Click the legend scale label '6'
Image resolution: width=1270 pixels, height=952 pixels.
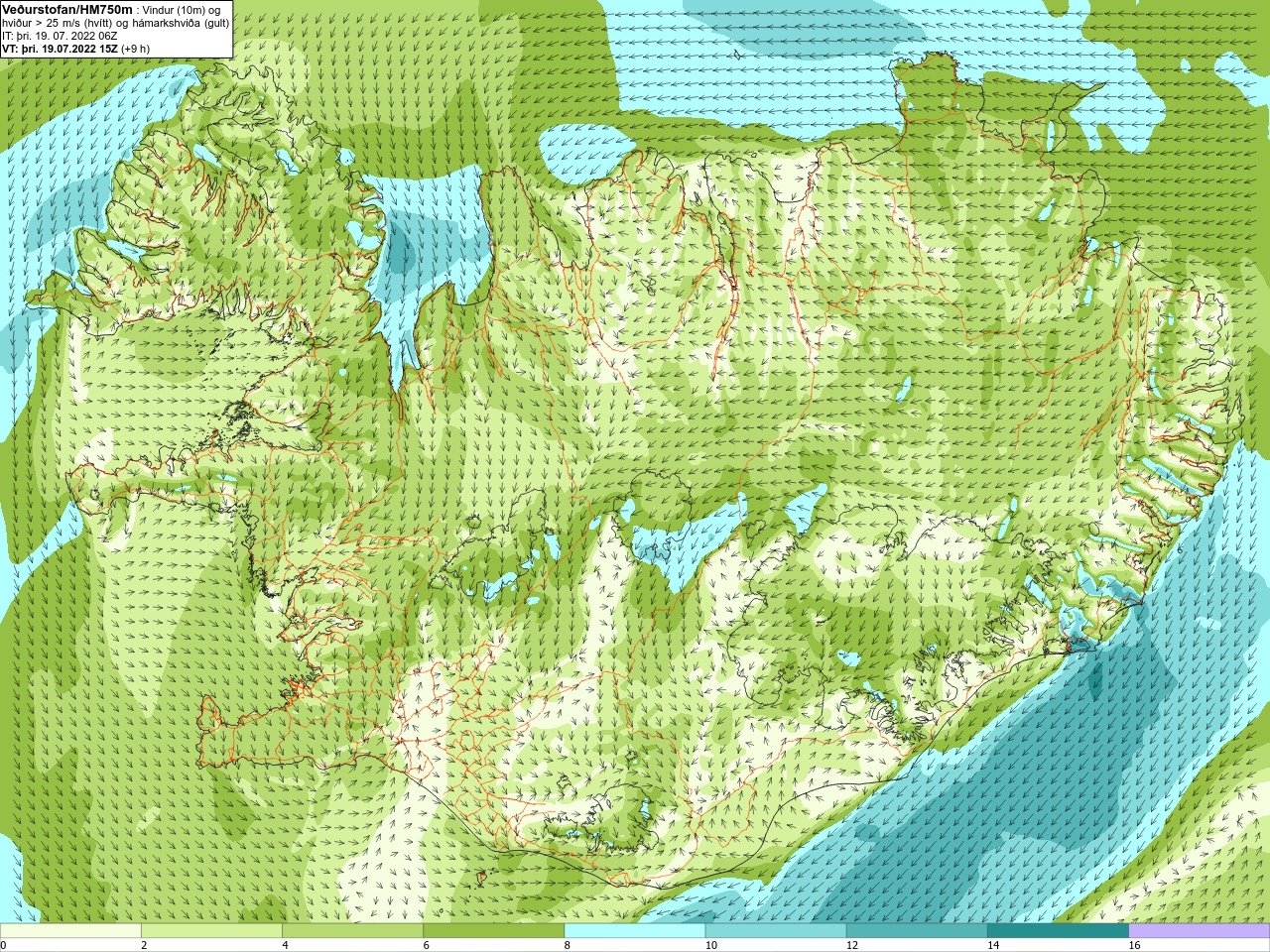(426, 945)
